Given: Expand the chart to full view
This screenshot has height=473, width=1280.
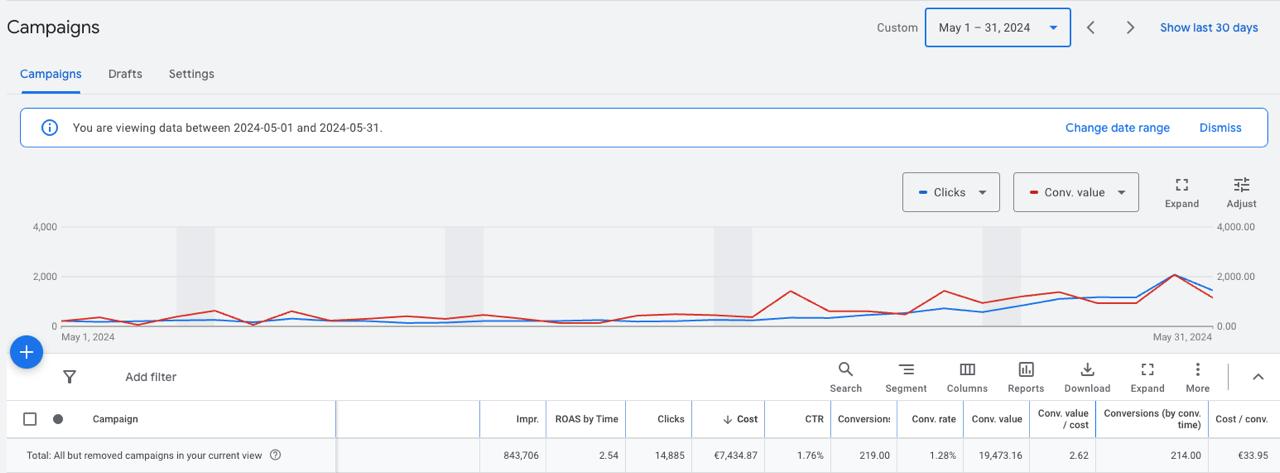Looking at the screenshot, I should [x=1181, y=191].
